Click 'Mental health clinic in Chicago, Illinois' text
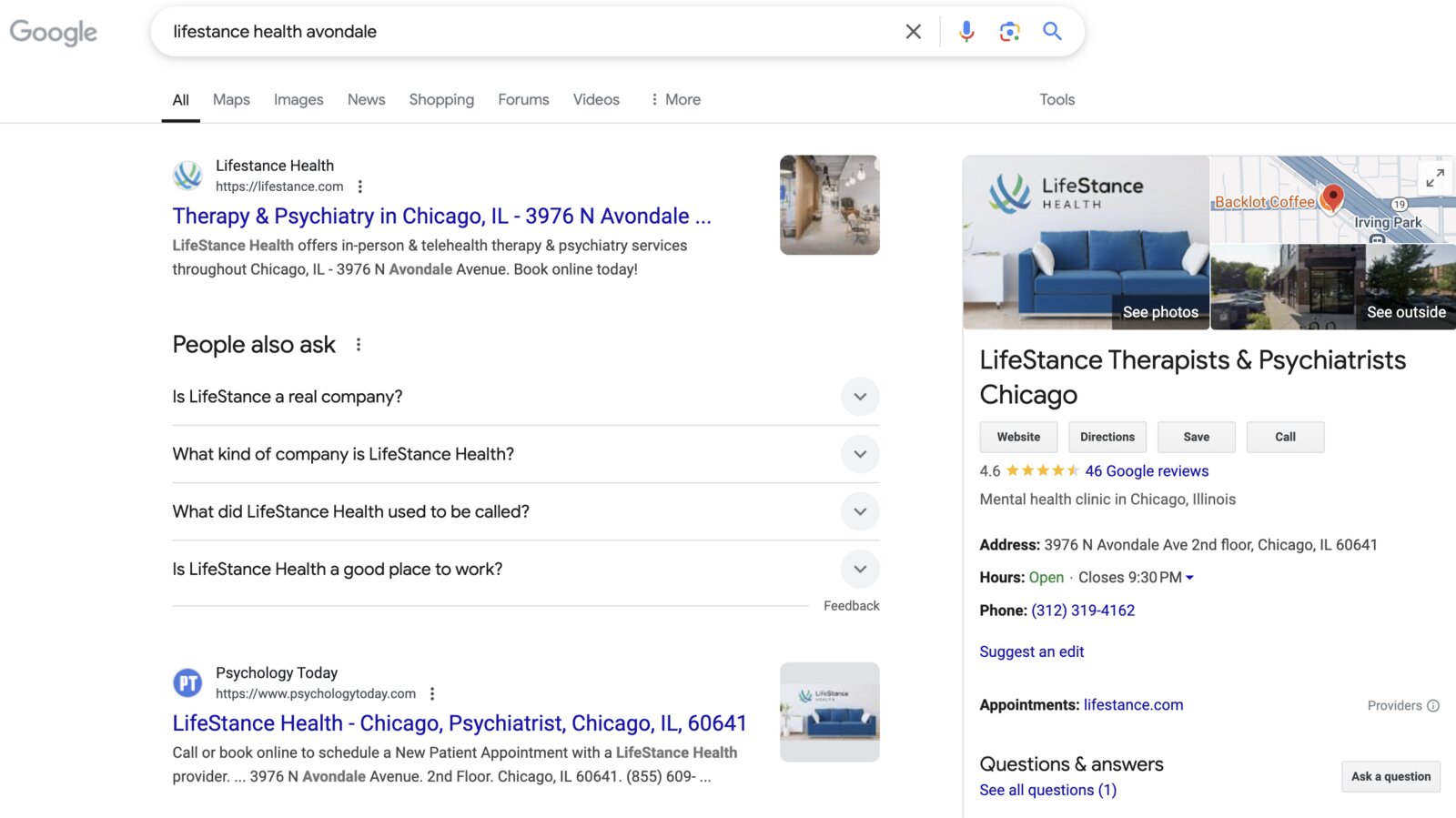This screenshot has height=818, width=1456. (1107, 500)
